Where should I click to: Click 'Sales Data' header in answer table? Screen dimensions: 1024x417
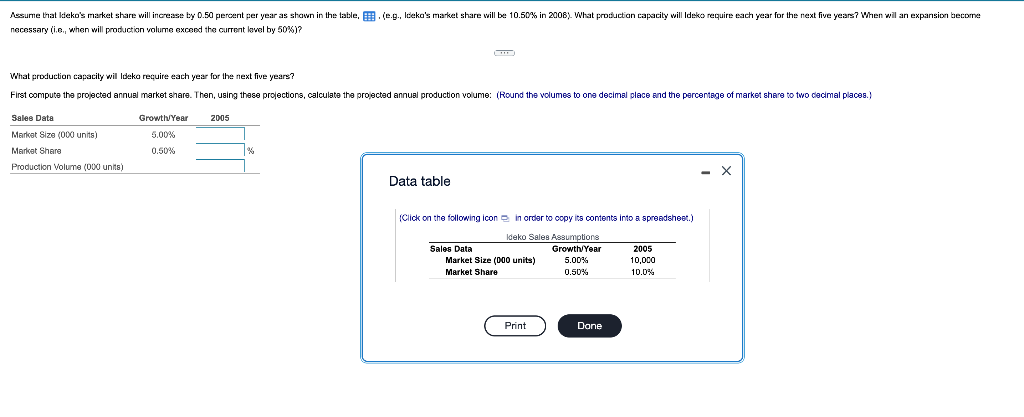click(33, 118)
